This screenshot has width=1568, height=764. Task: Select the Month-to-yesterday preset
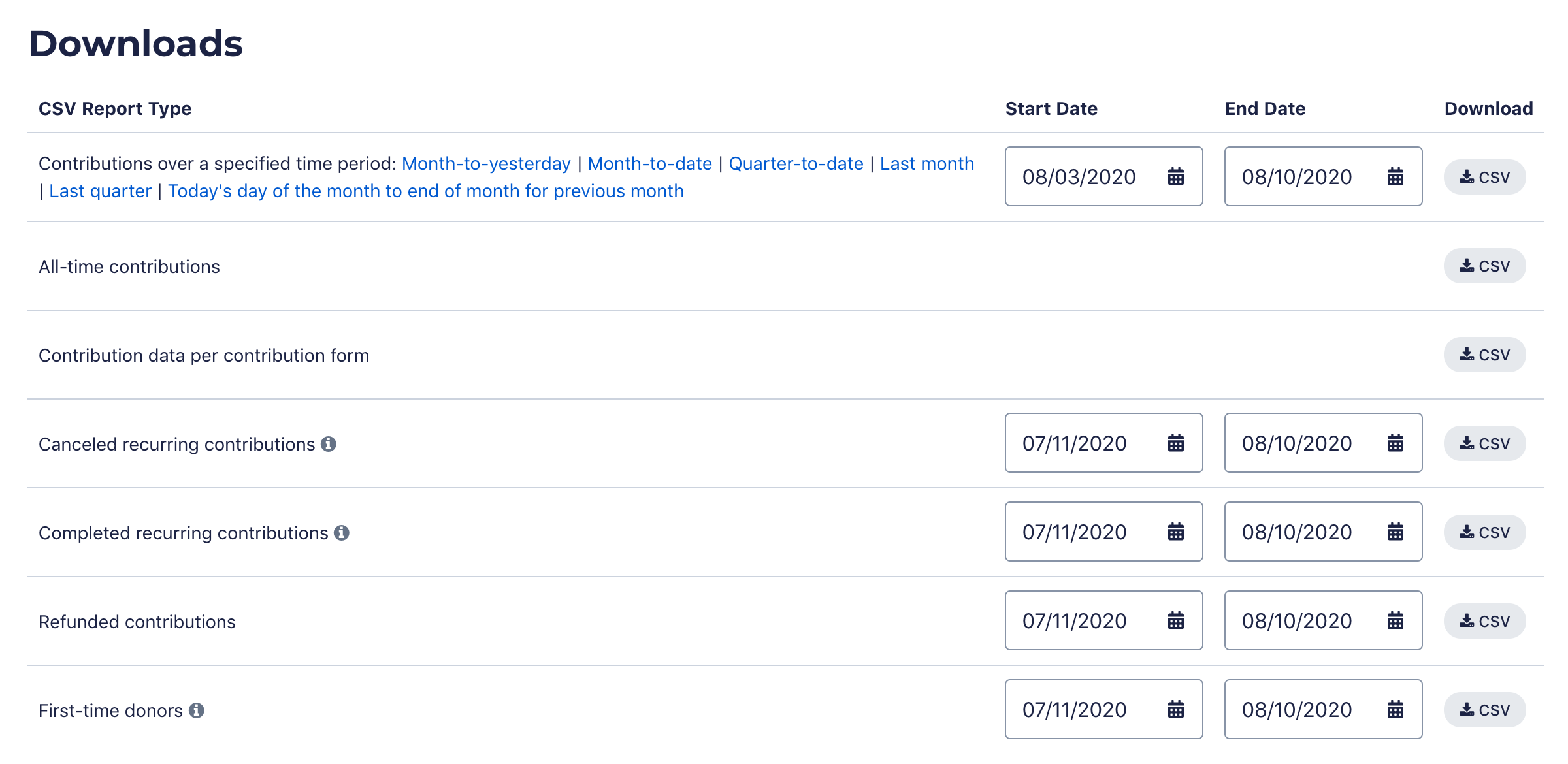pos(486,163)
